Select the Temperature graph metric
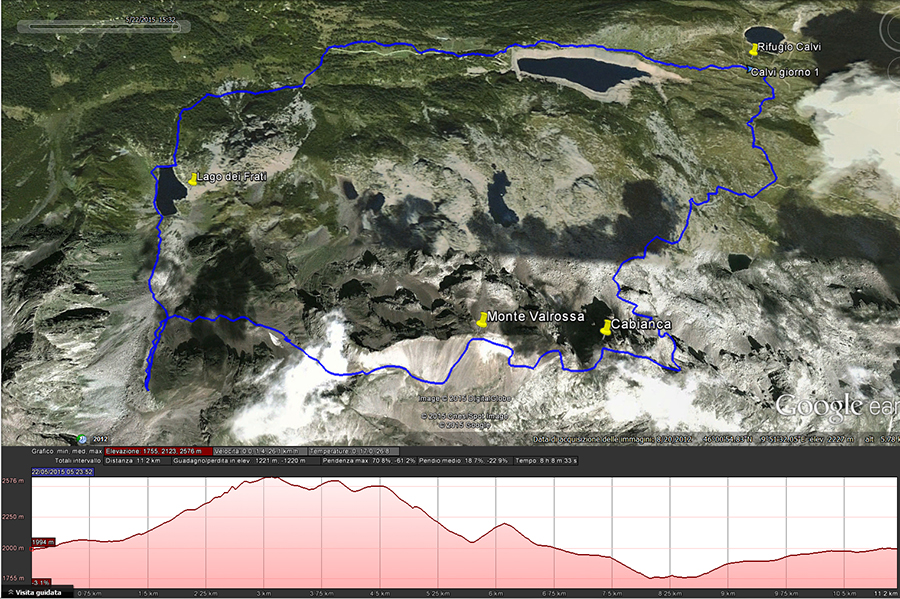The image size is (900, 599). (353, 452)
